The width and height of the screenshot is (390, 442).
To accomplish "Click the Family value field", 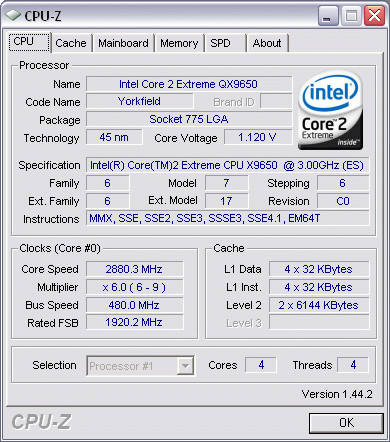I will coord(108,183).
